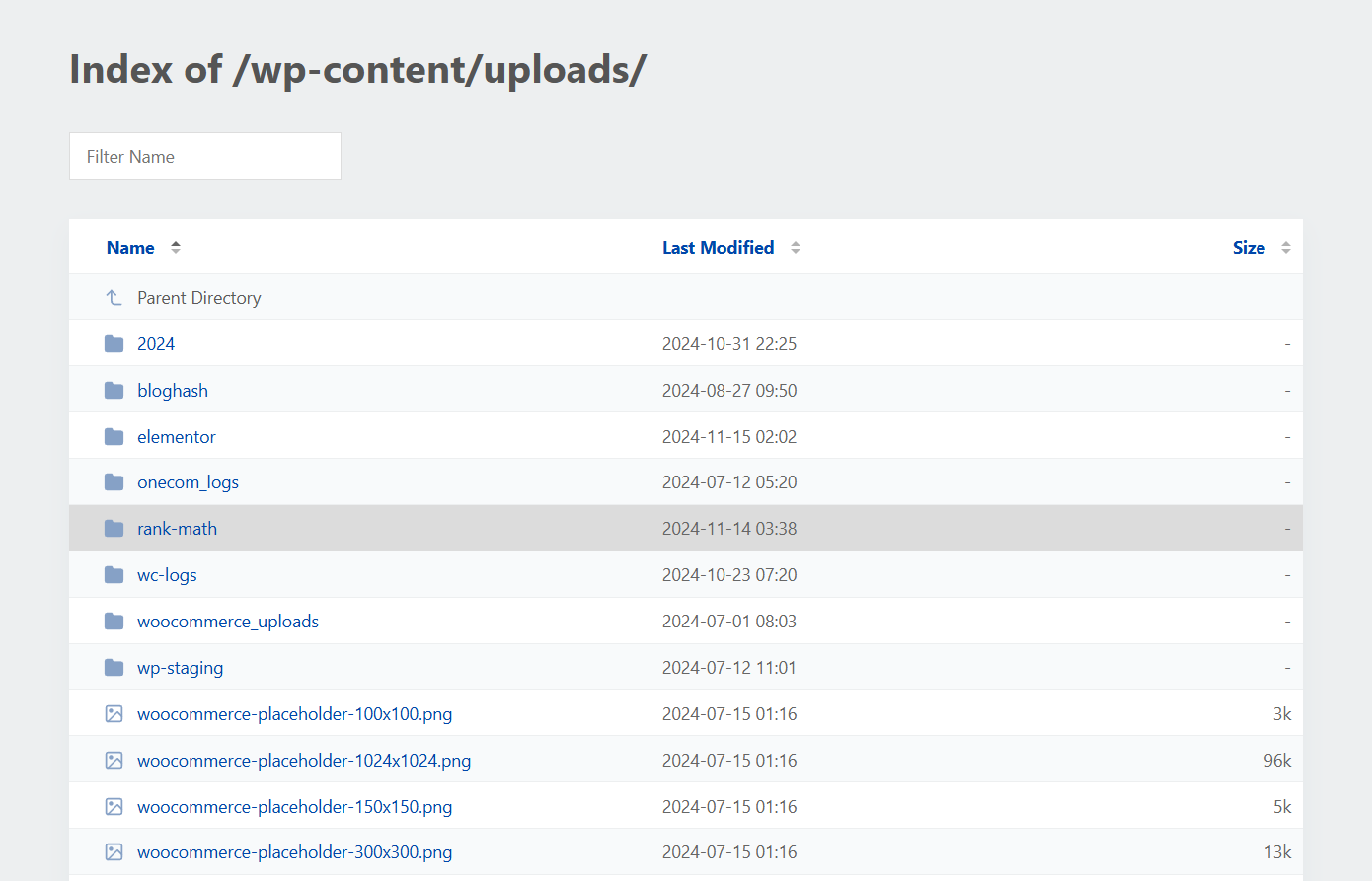This screenshot has height=881, width=1372.
Task: Click the folder icon beside woocommerce_uploads
Action: (114, 621)
